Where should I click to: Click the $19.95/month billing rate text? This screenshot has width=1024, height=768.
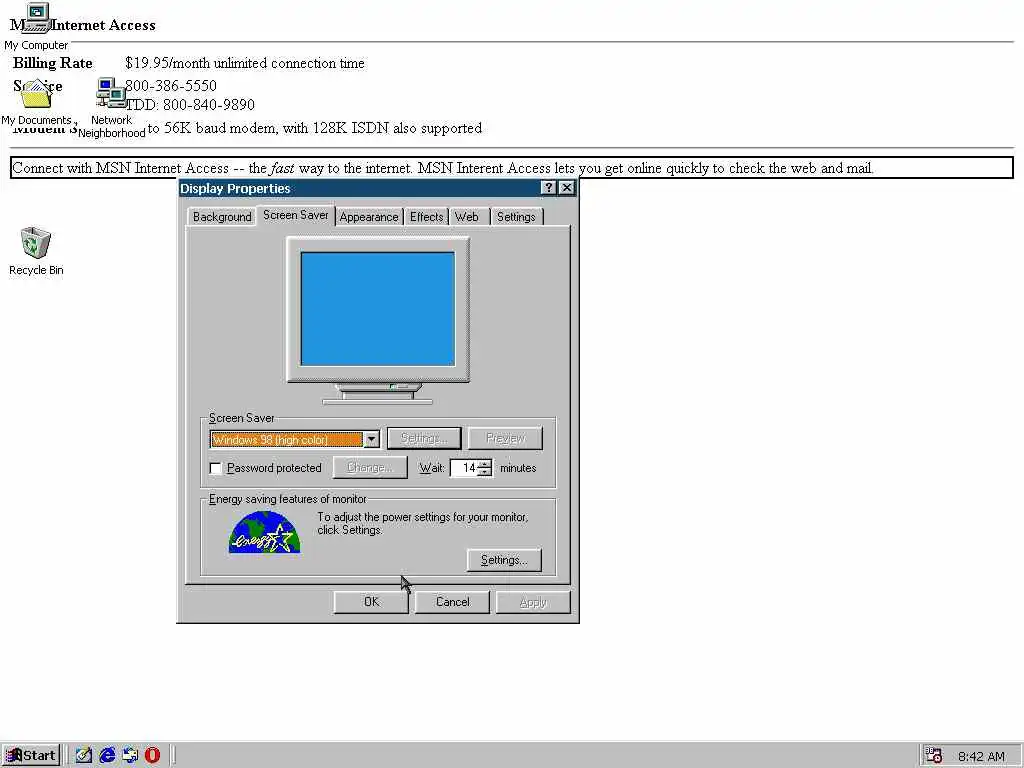tap(245, 63)
